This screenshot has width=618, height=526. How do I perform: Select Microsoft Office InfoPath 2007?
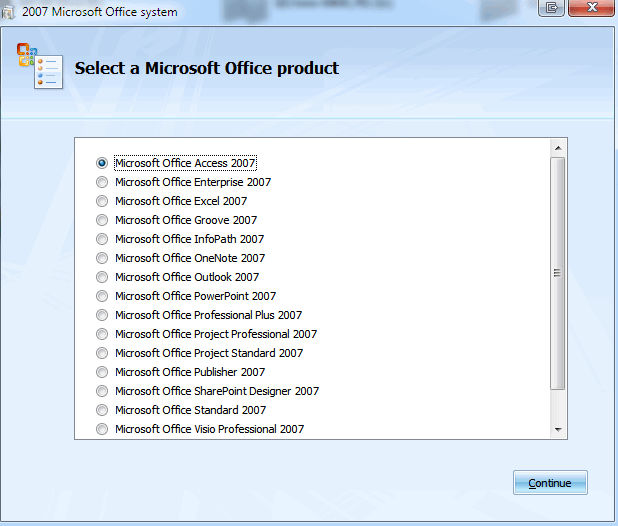[102, 239]
